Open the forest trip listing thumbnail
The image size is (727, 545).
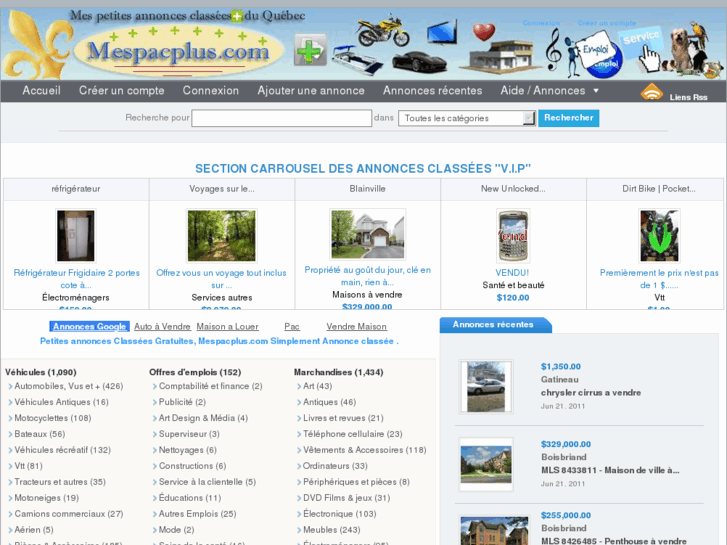click(222, 236)
